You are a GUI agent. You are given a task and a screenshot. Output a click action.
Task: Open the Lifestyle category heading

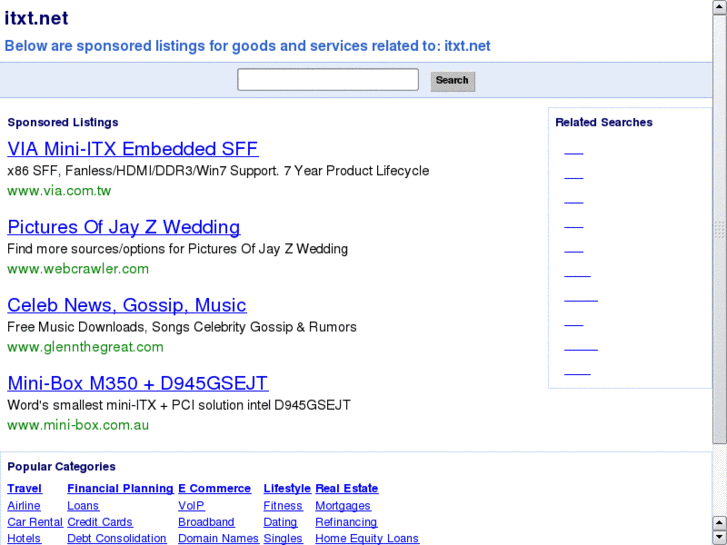(287, 488)
